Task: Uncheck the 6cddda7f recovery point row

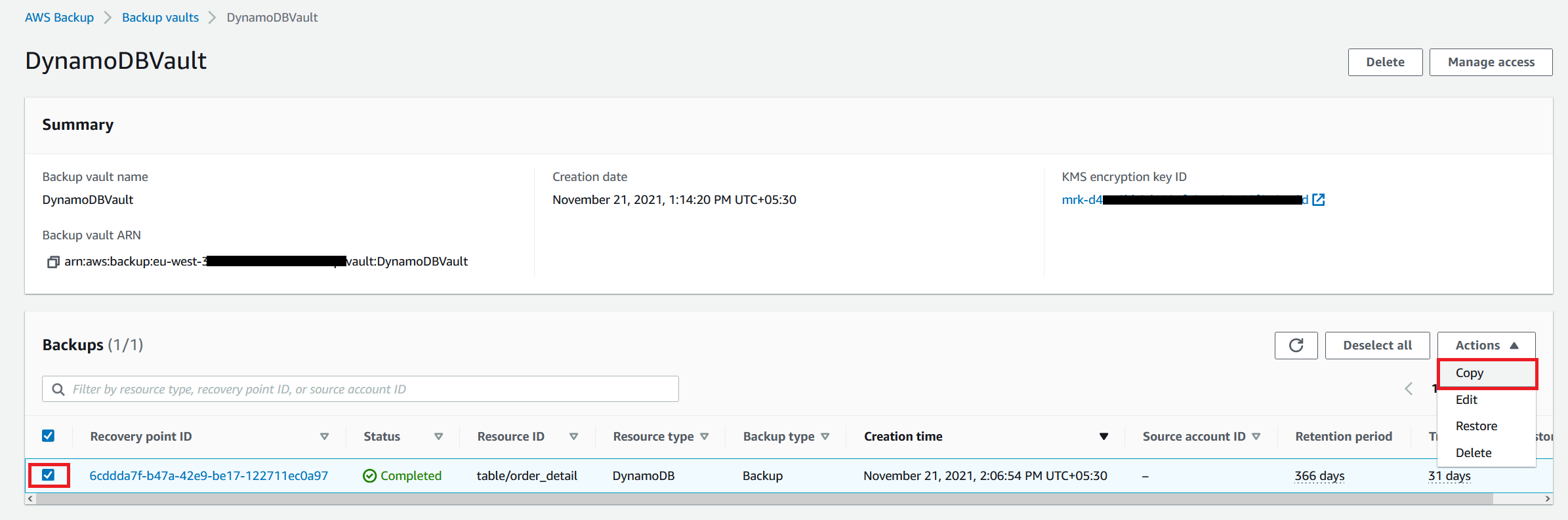Action: [x=48, y=475]
